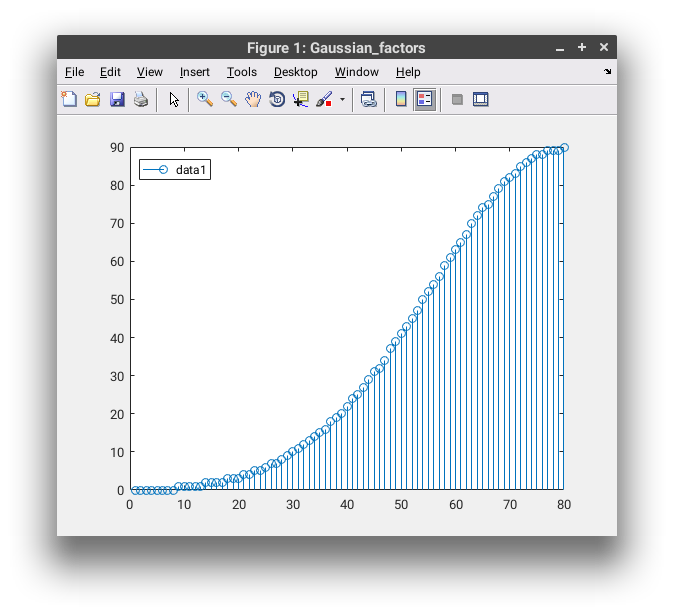Click the y-axis label 50
674x615 pixels.
[x=117, y=300]
